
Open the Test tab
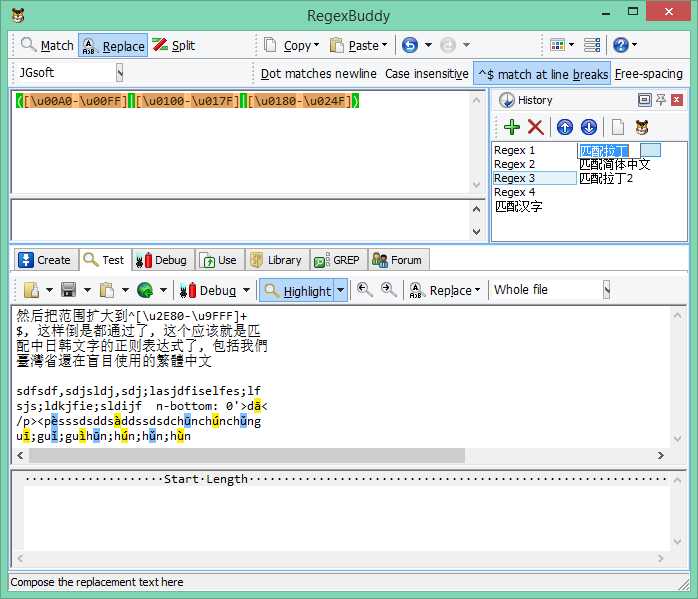(105, 260)
